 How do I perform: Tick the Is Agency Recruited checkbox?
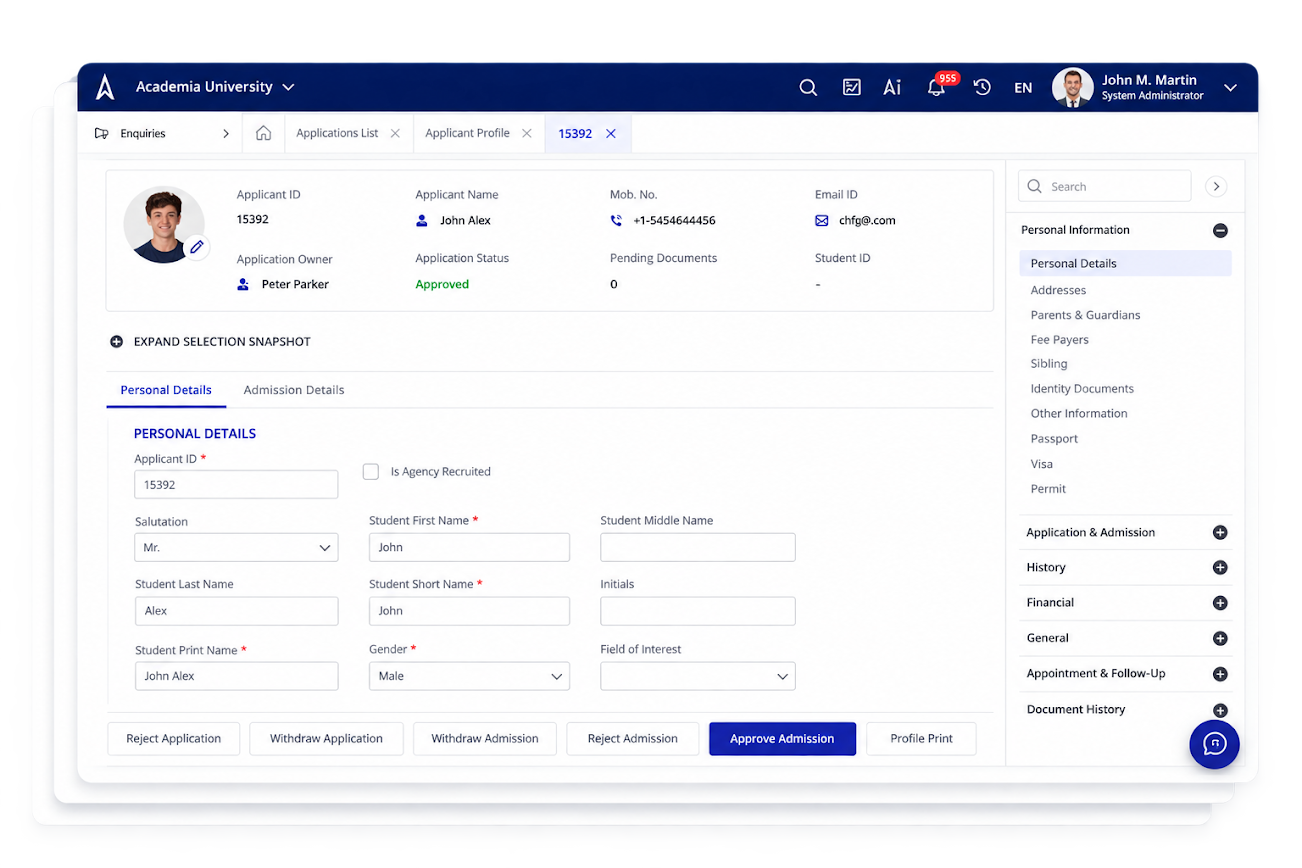(371, 472)
